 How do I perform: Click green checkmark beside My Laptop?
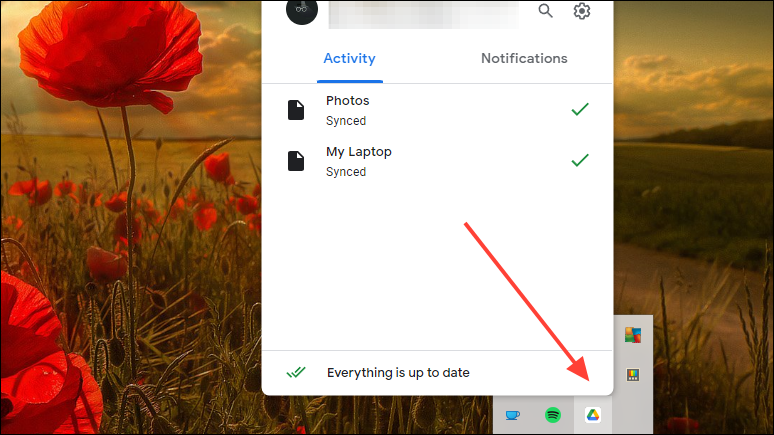click(x=580, y=160)
